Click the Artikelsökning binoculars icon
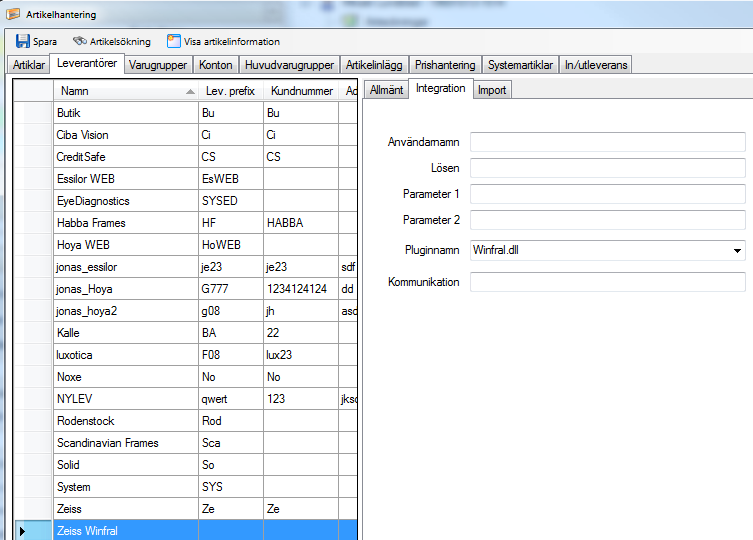The image size is (753, 540). pos(80,41)
